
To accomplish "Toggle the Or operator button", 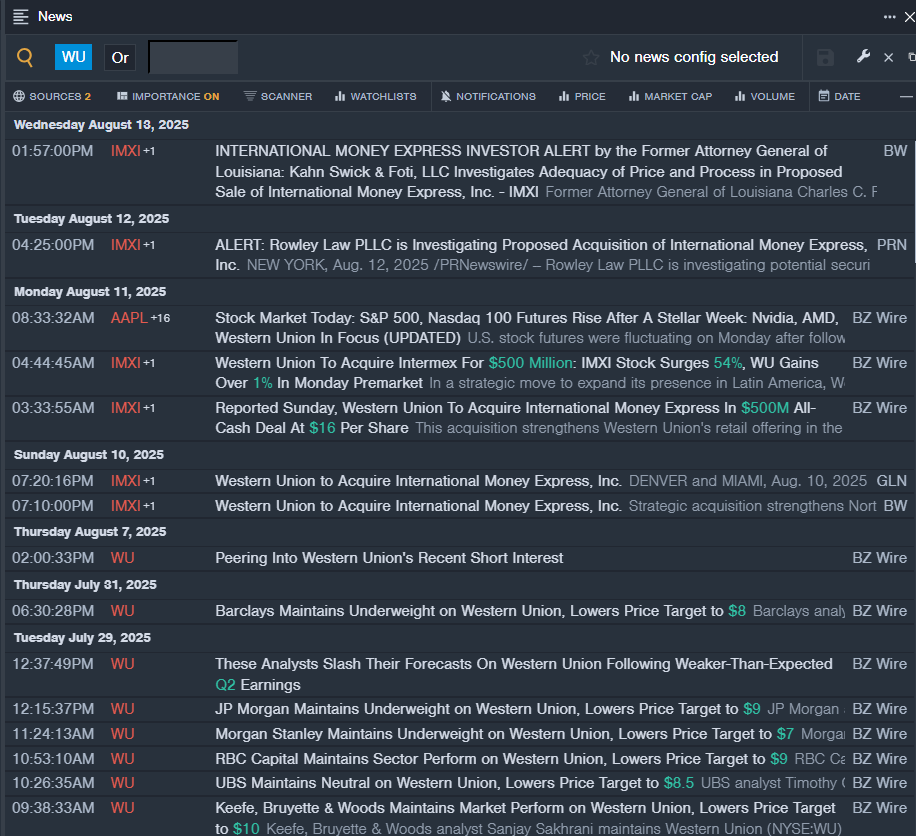I will pyautogui.click(x=120, y=58).
